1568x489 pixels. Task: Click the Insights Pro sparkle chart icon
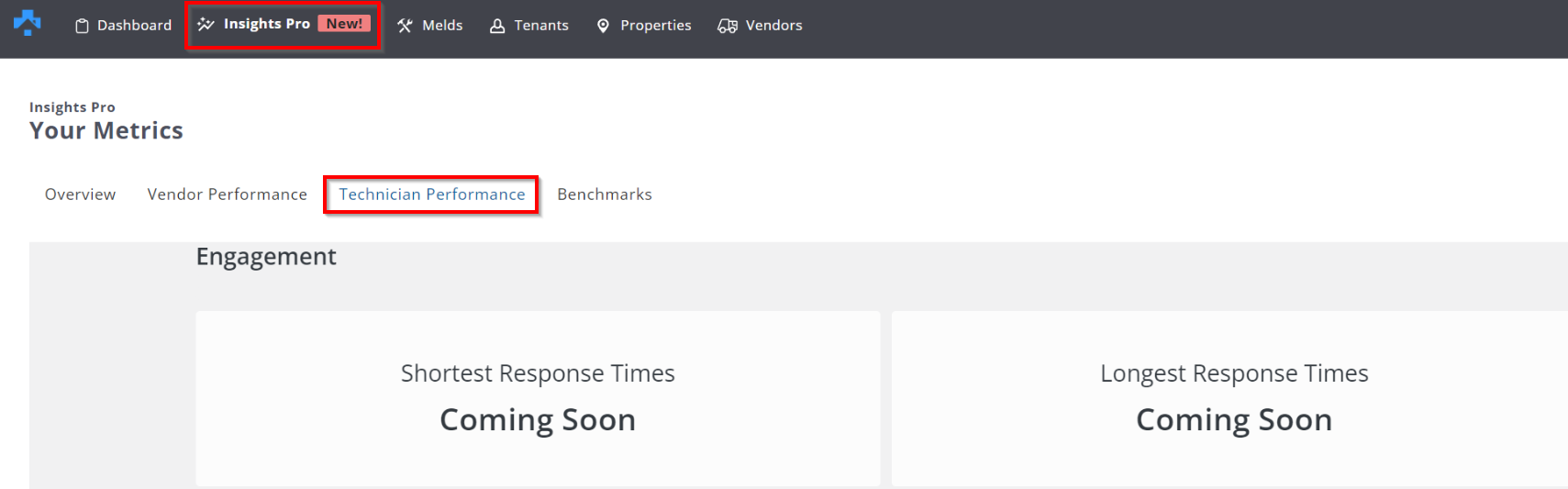click(x=206, y=25)
